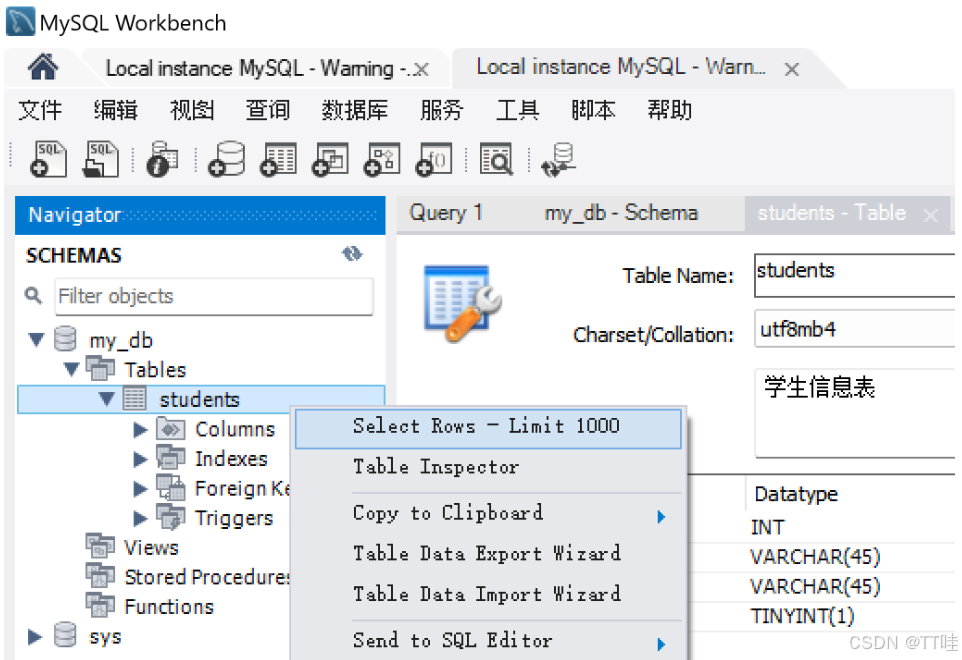Close the second Local instance connection tab

coord(792,69)
